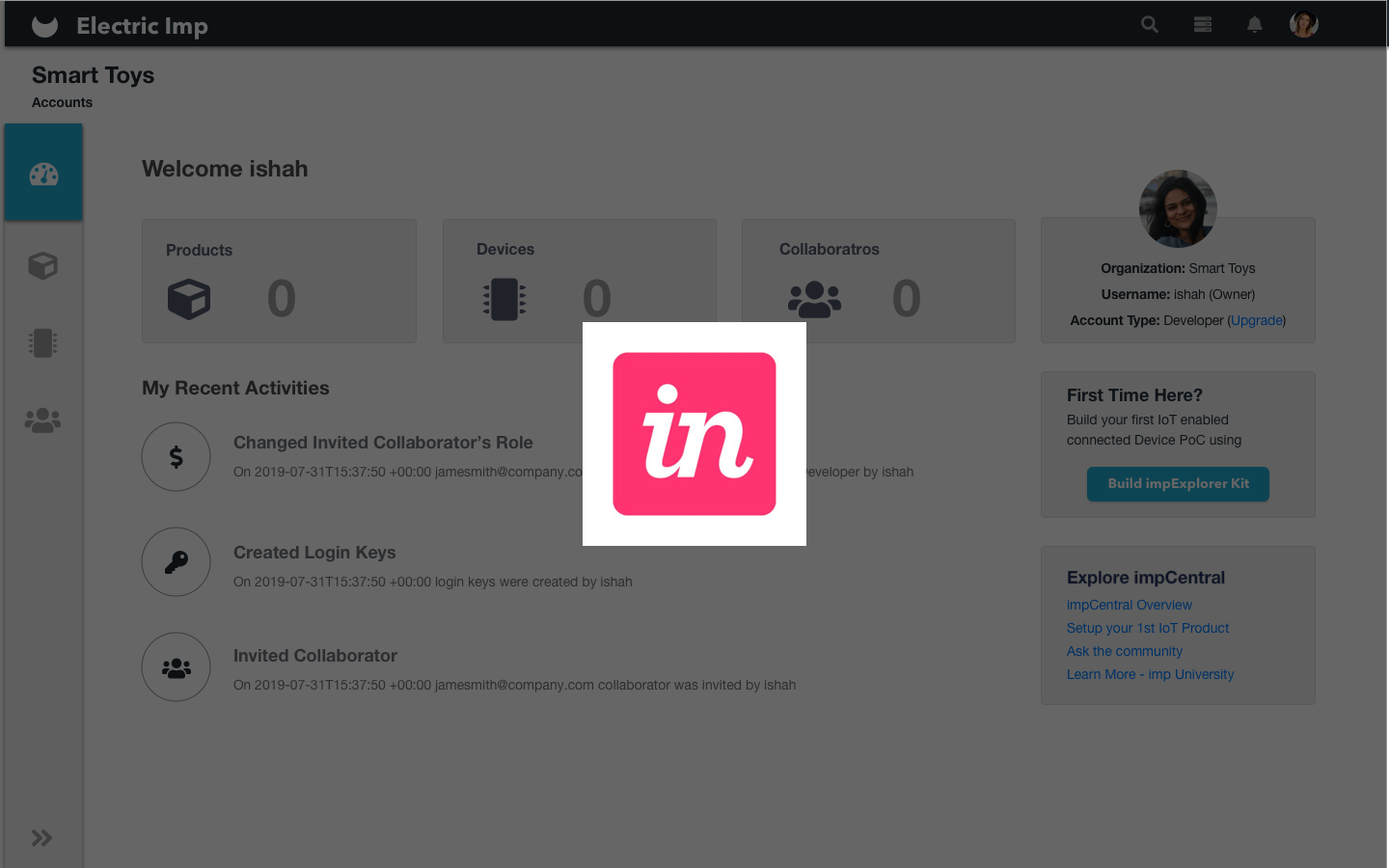Click Ask the community link

[1124, 651]
